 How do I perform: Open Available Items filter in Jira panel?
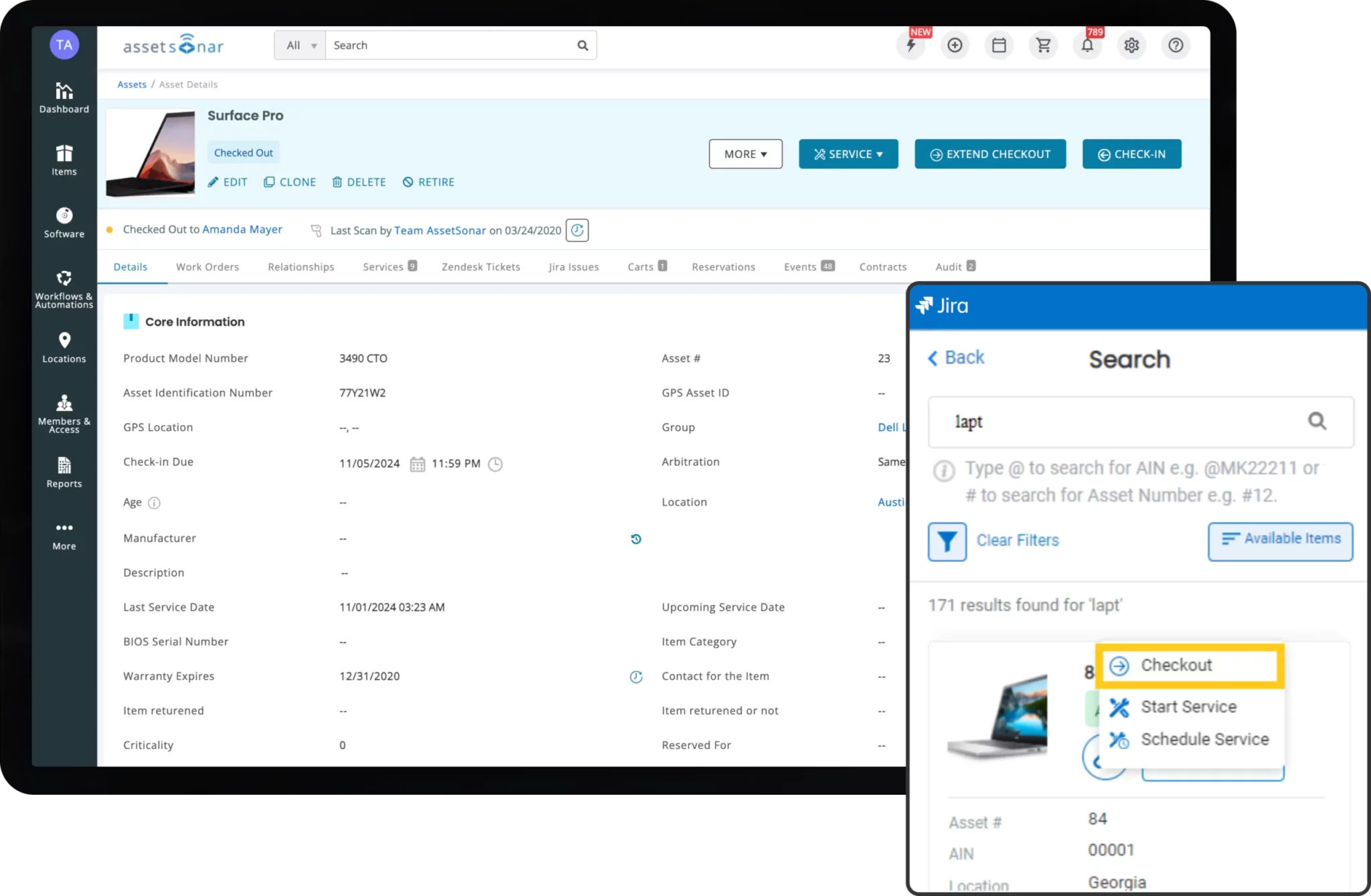(x=1281, y=541)
